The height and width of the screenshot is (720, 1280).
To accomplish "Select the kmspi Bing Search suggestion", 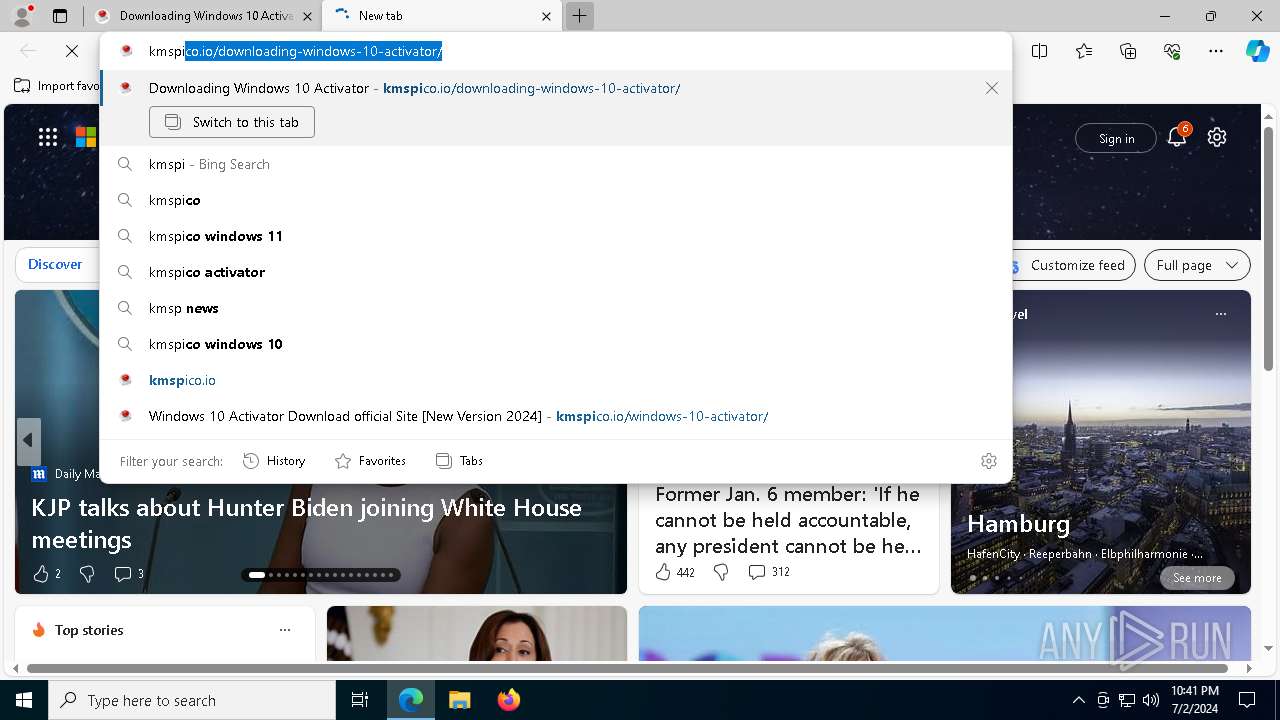I will pyautogui.click(x=556, y=164).
